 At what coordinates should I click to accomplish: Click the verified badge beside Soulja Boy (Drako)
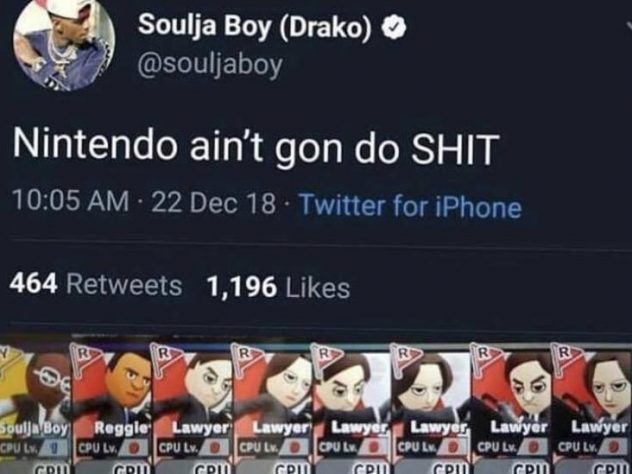[x=394, y=28]
